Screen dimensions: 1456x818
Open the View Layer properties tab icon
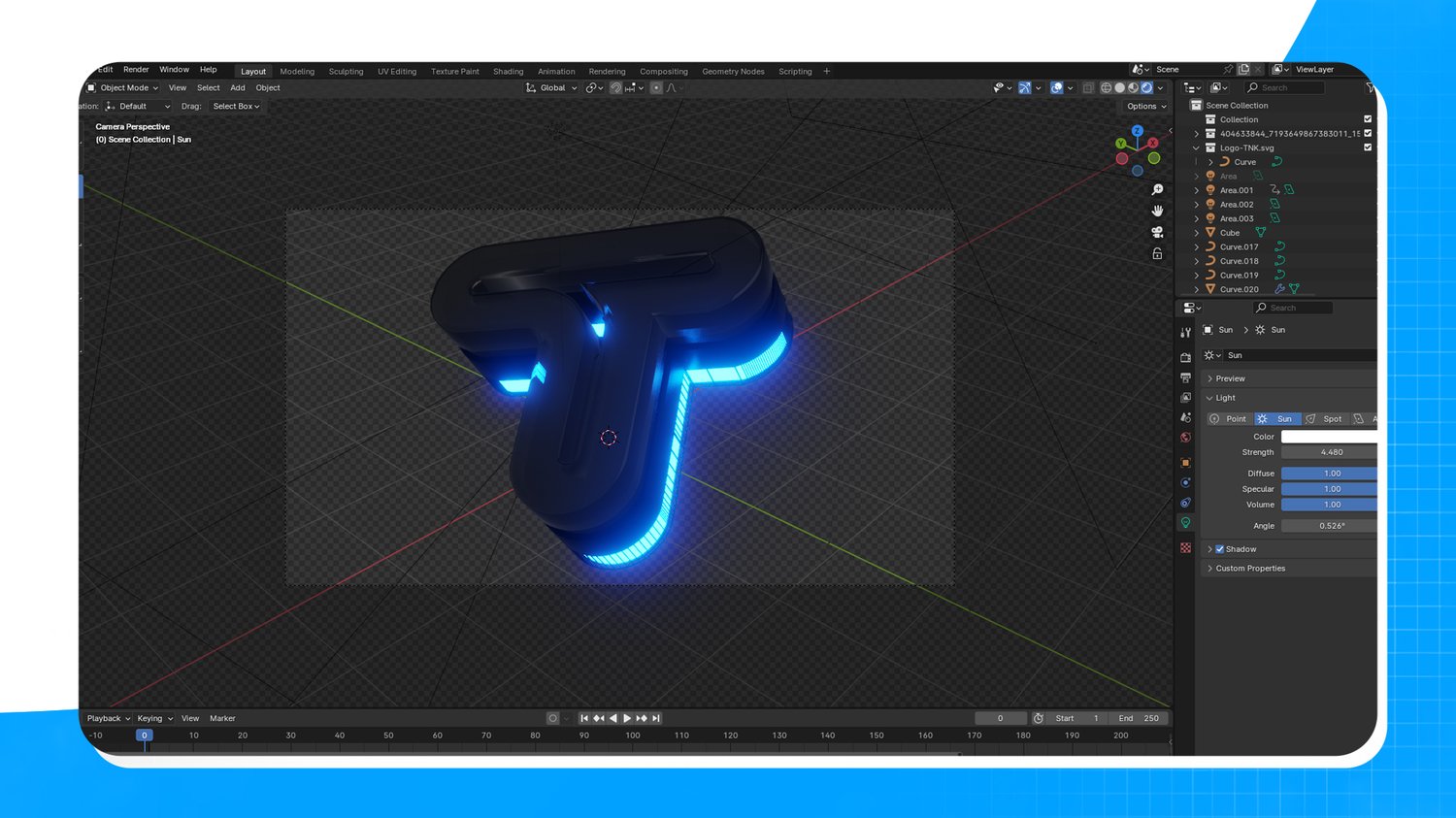(1185, 398)
